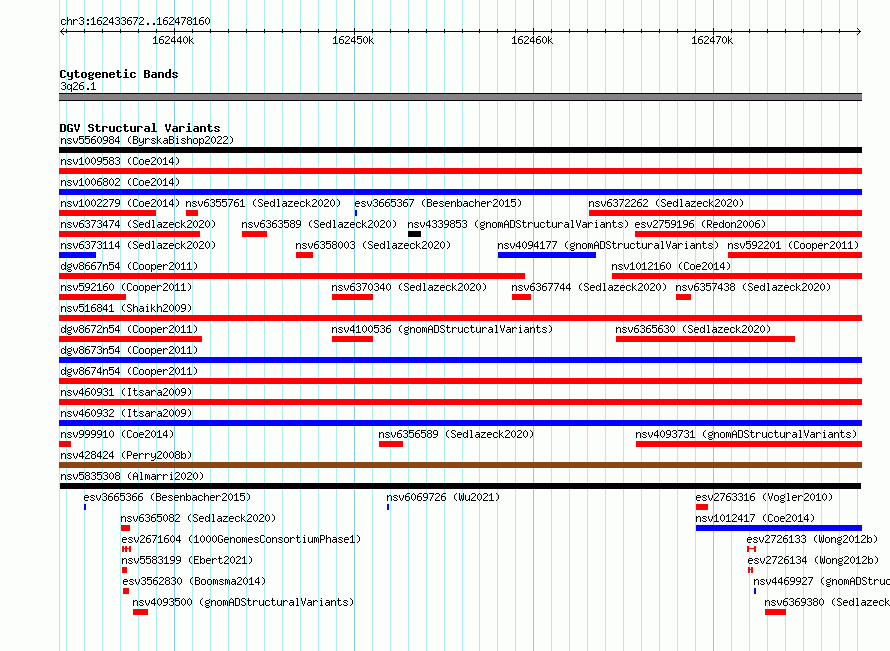This screenshot has height=651, width=890.
Task: Click the nsv6356589 (Sedlazeck2020) label
Action: [456, 434]
